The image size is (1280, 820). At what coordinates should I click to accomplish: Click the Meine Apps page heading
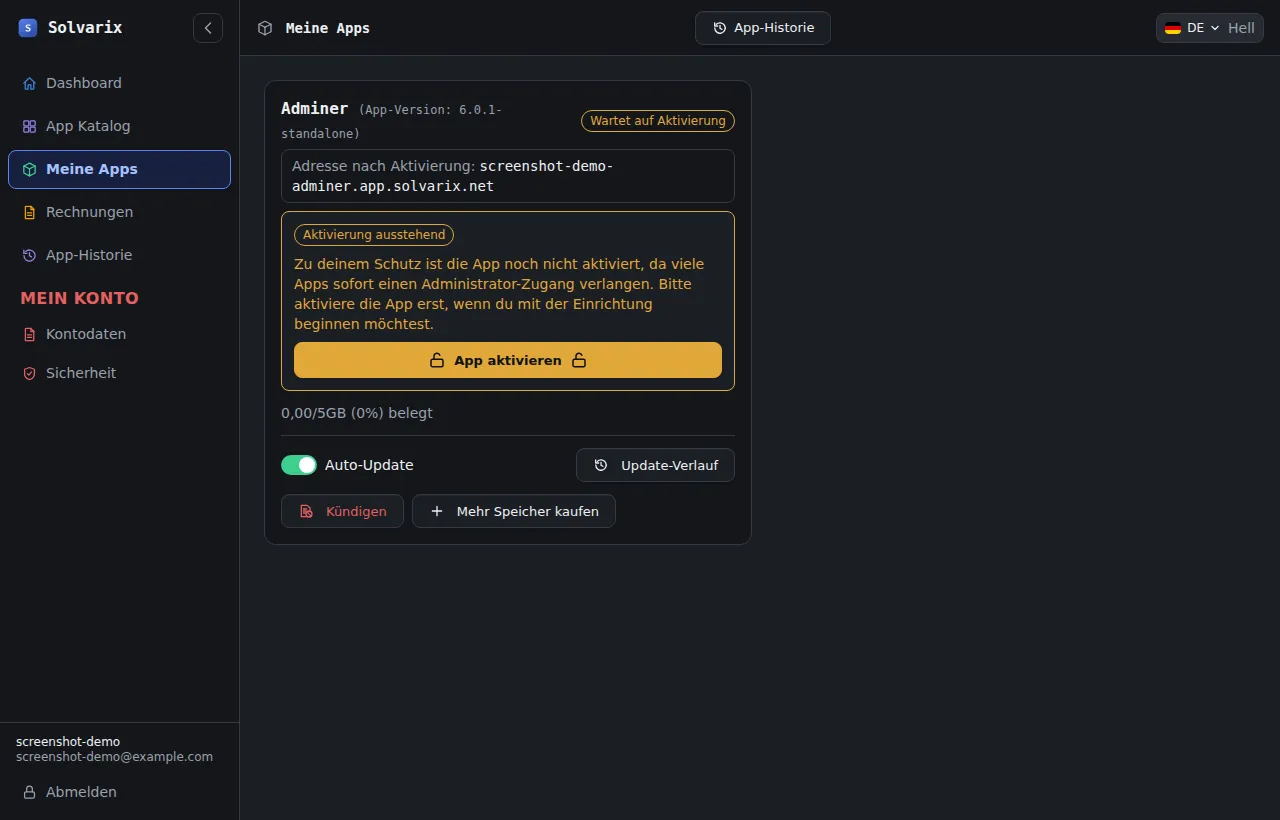(328, 28)
